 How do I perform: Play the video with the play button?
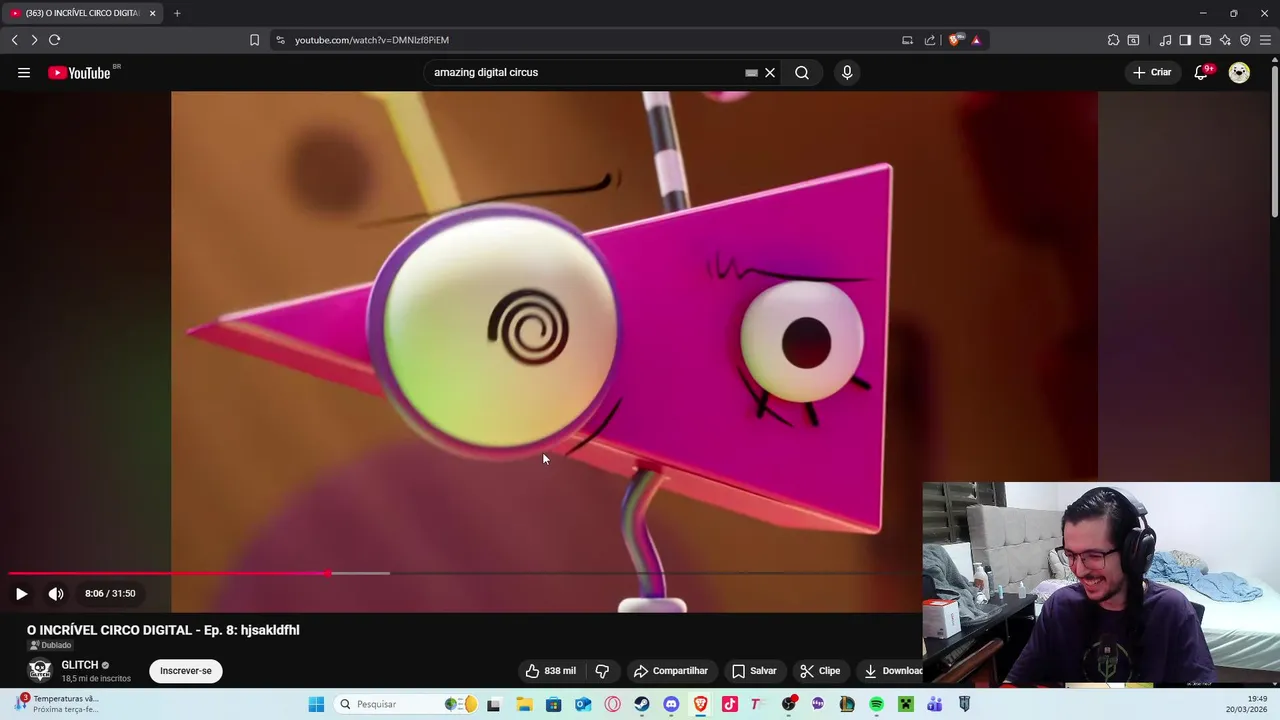pos(21,593)
